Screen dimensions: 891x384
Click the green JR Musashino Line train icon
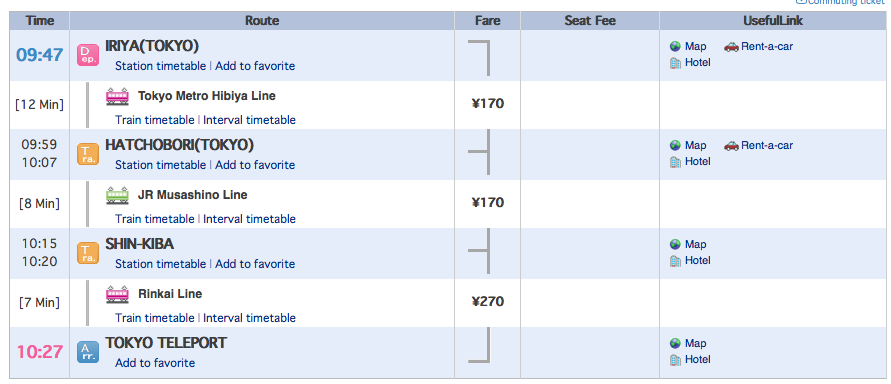(x=118, y=195)
